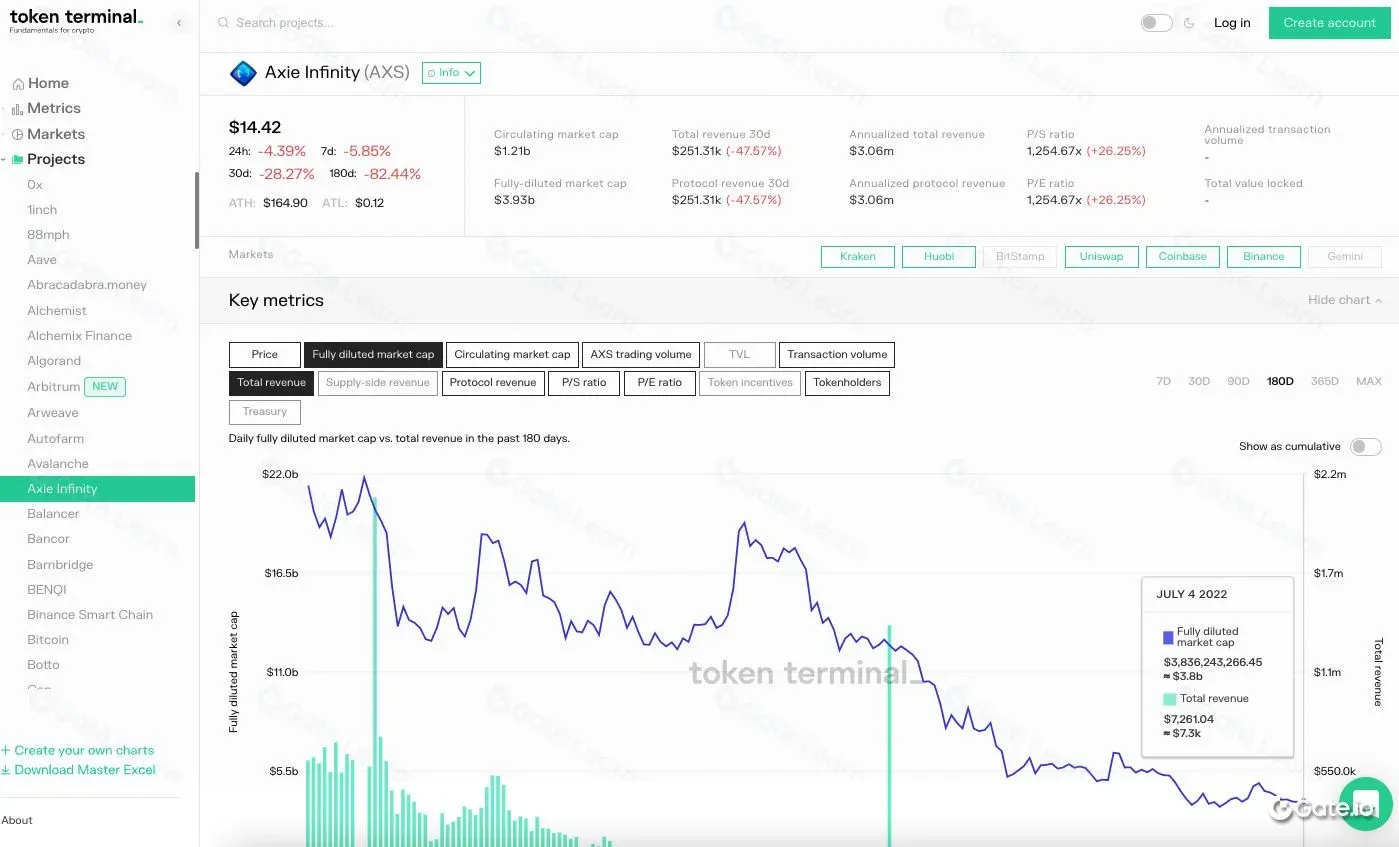This screenshot has width=1399, height=847.
Task: Click the Projects folder icon
Action: [x=16, y=159]
